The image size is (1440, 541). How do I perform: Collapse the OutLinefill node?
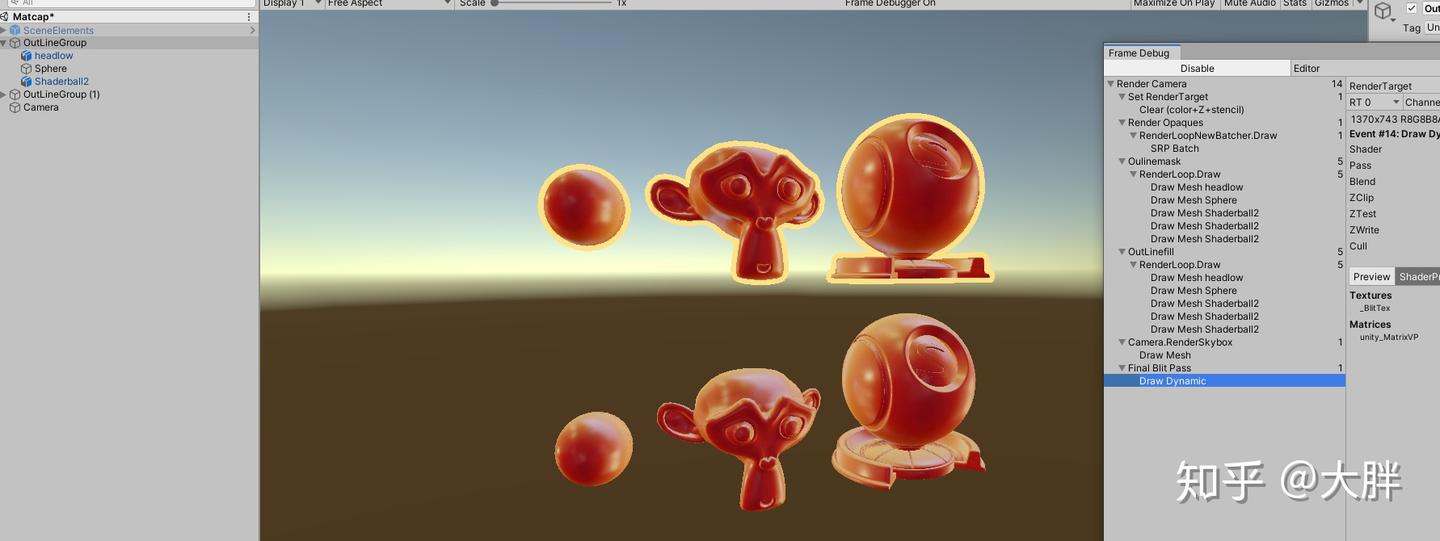[1122, 252]
